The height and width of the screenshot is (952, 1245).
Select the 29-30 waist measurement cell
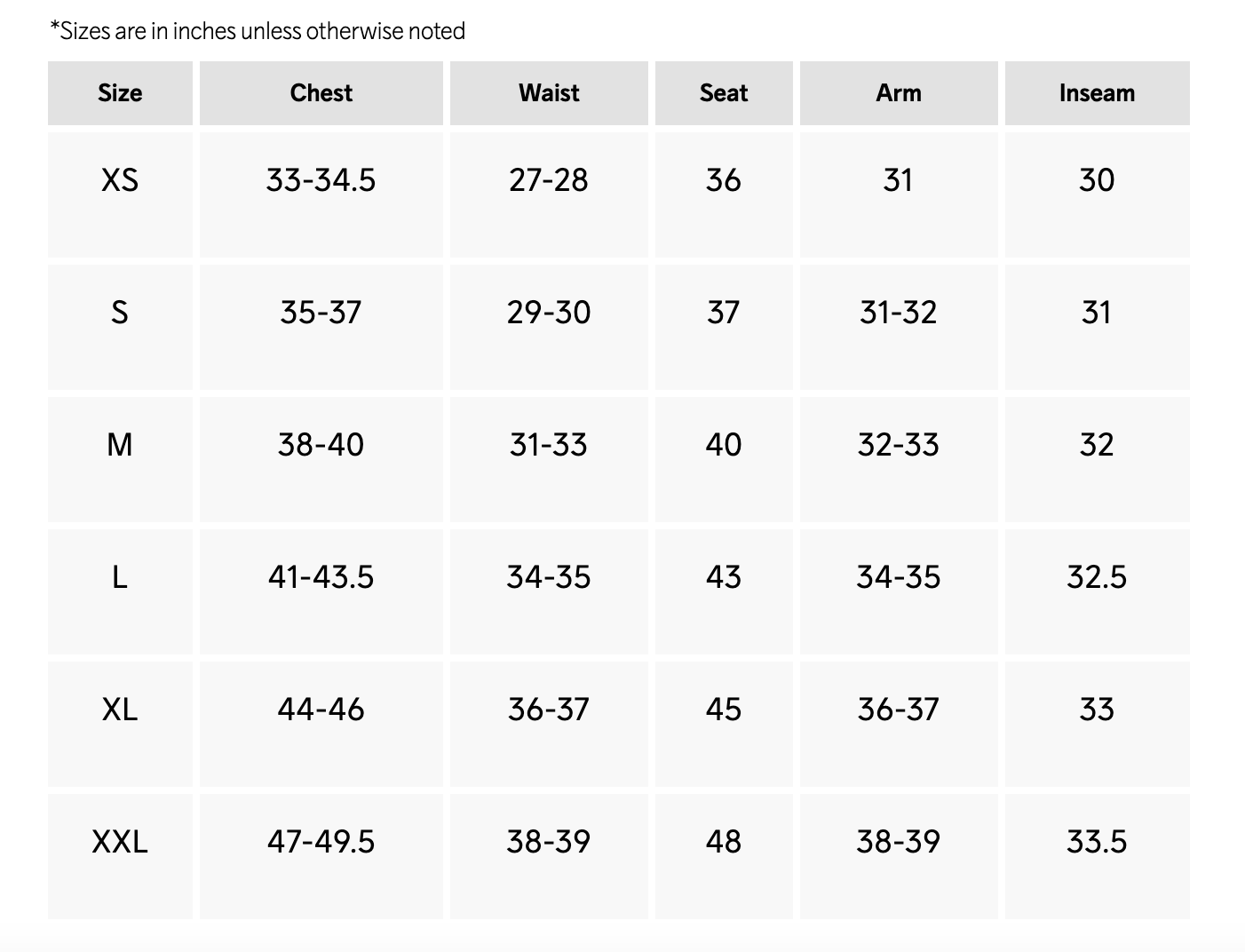(x=549, y=313)
